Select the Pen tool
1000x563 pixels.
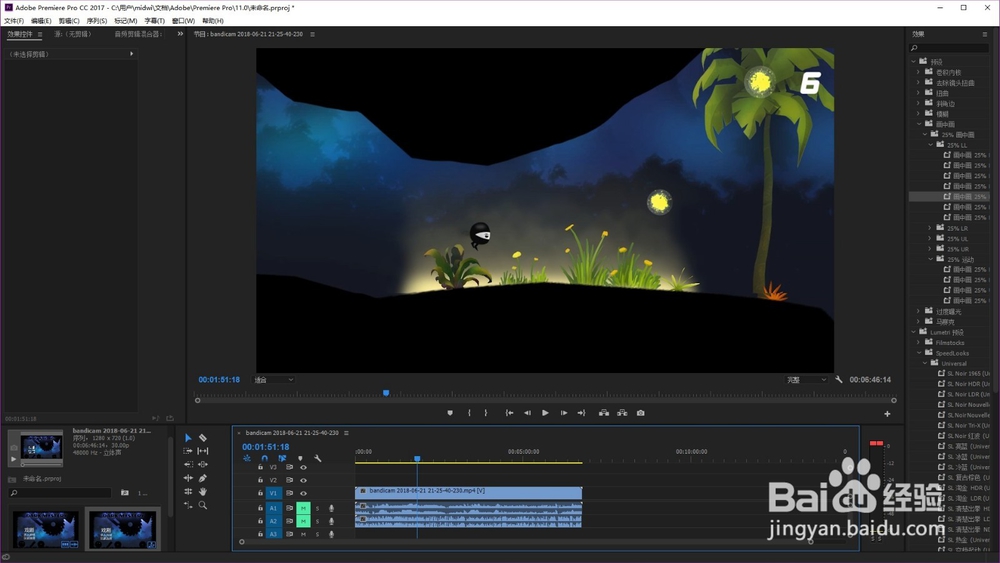203,478
